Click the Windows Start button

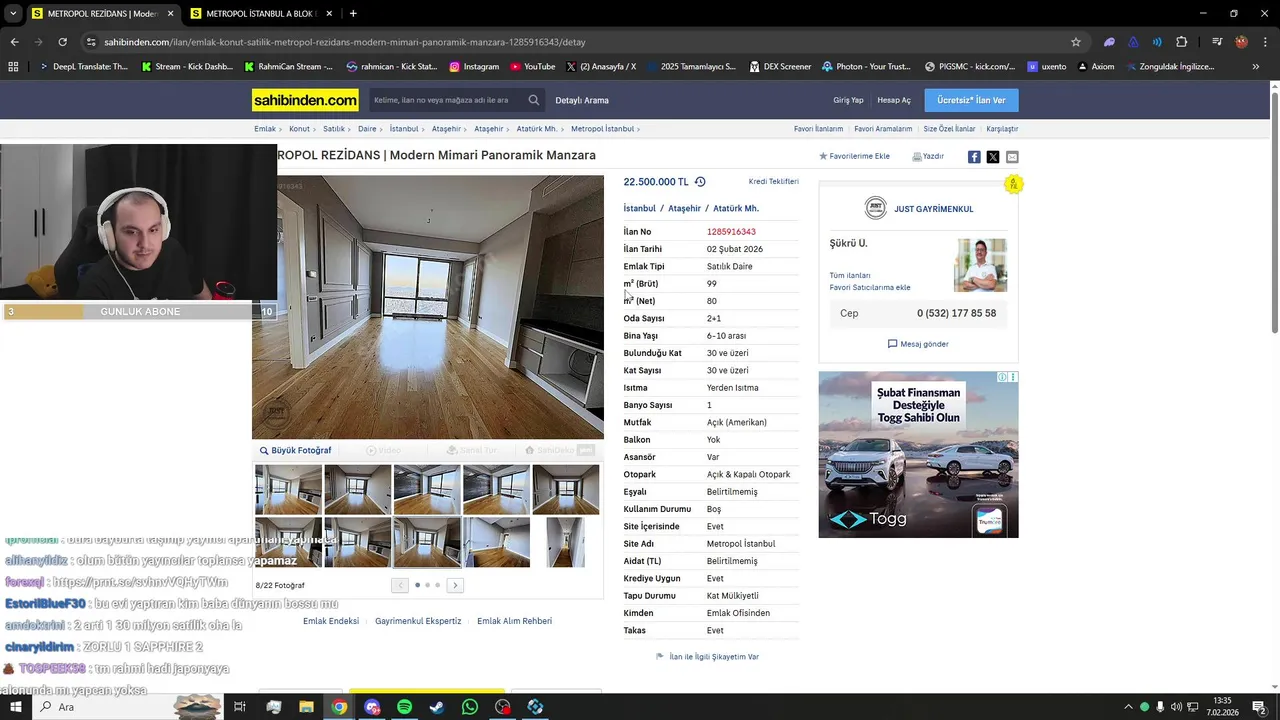pos(17,707)
